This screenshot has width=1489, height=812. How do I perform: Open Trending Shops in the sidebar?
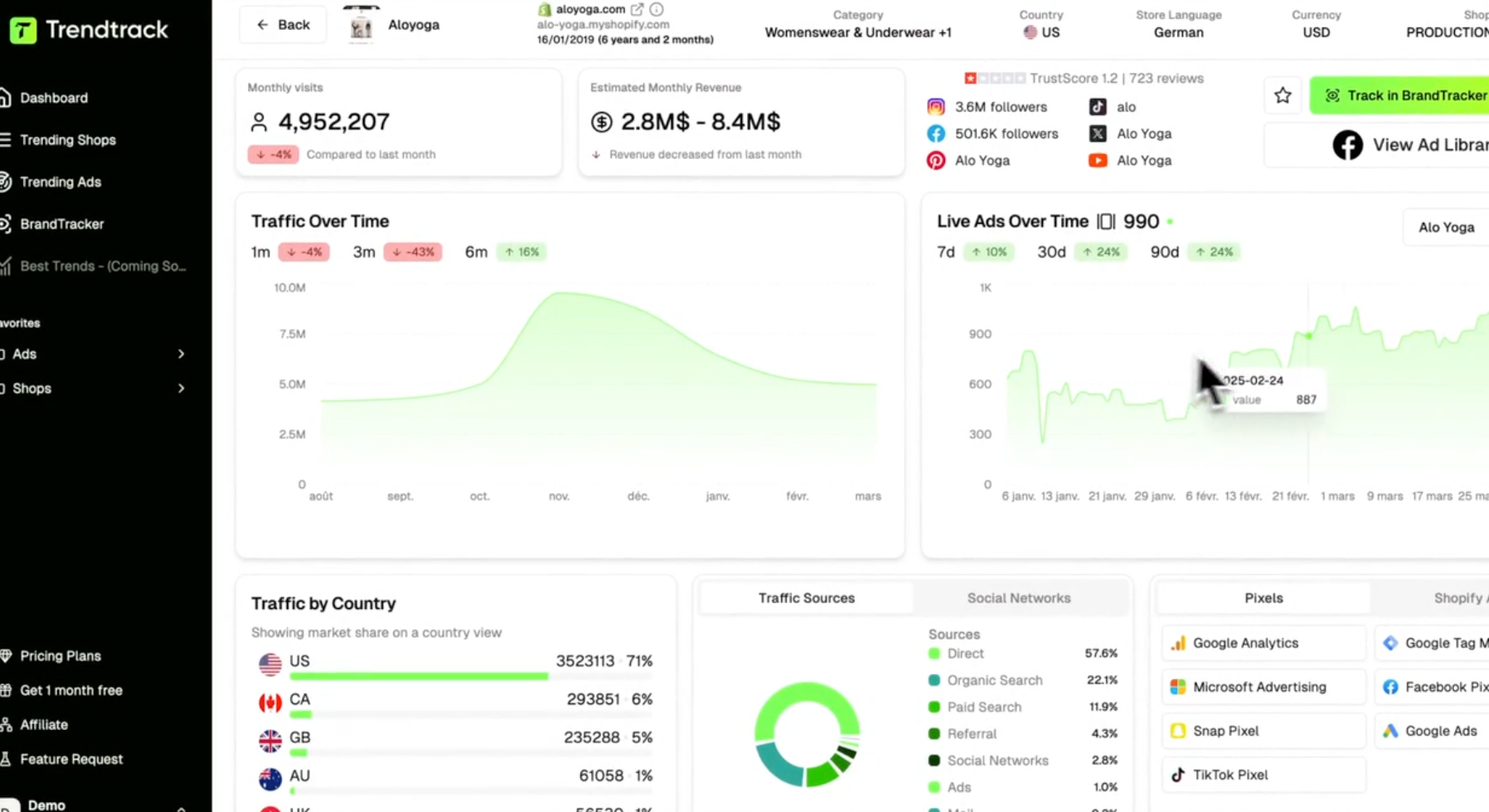coord(68,140)
